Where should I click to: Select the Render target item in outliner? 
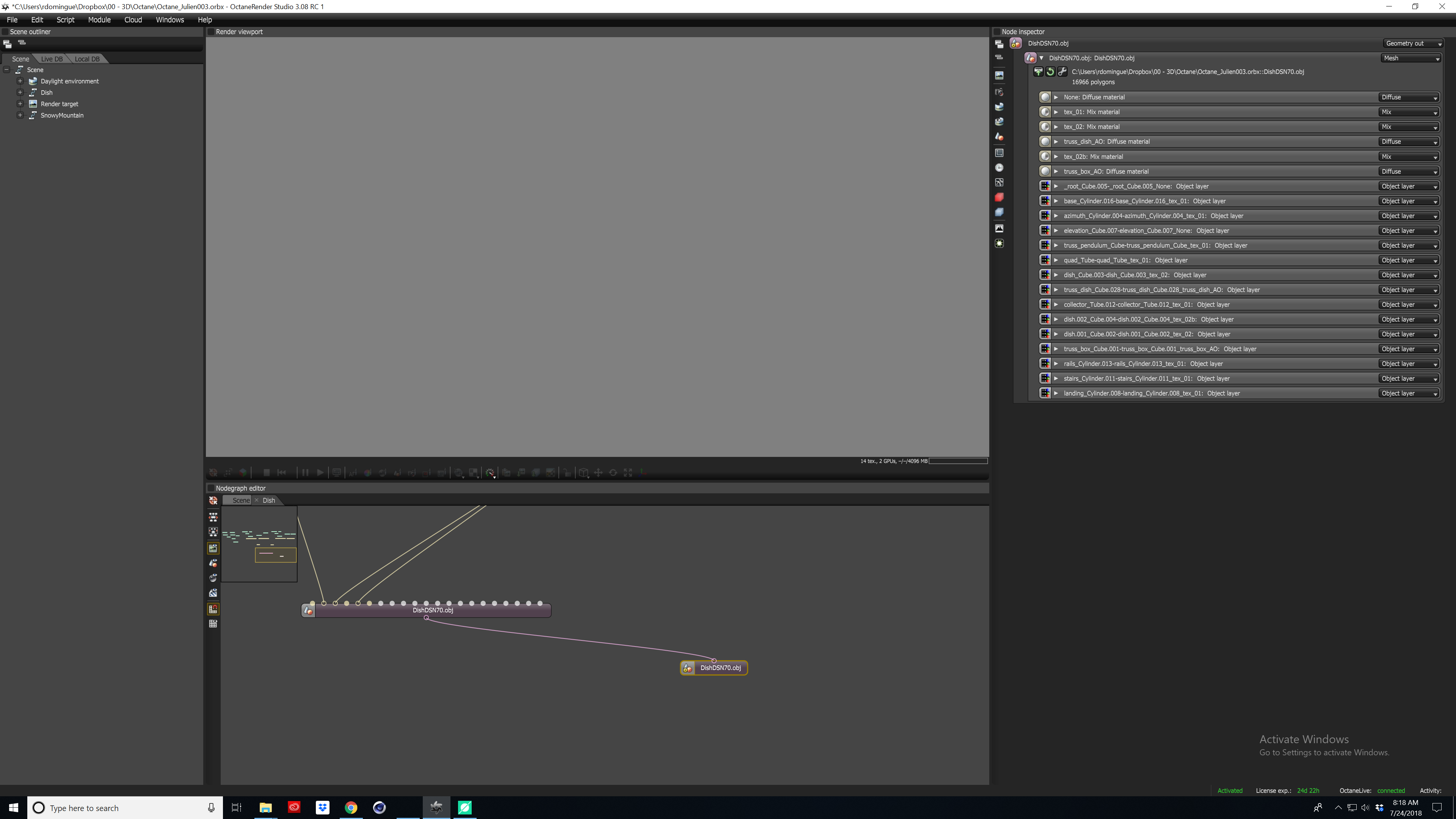click(x=60, y=104)
